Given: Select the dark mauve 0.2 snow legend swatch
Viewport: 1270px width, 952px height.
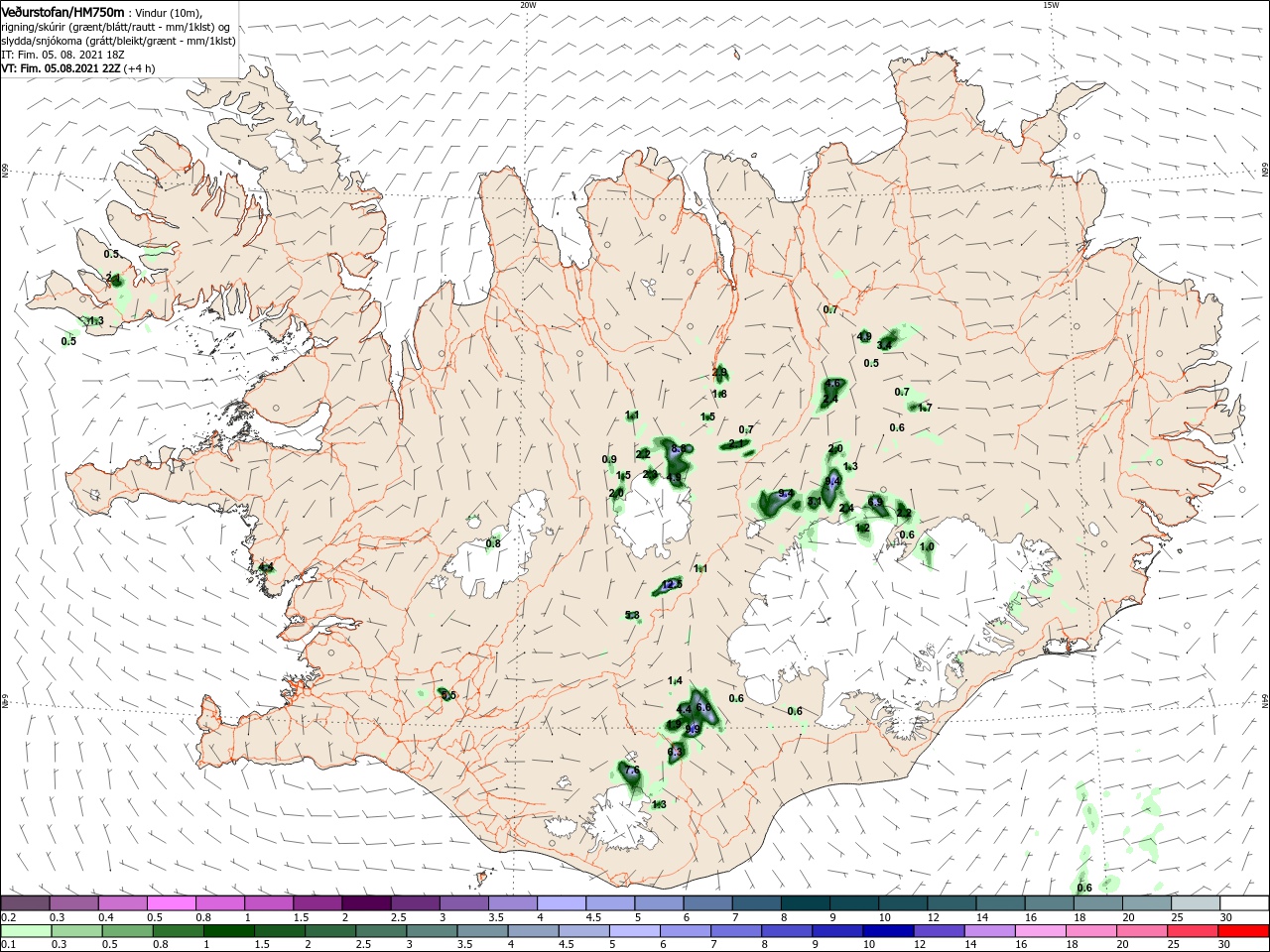Looking at the screenshot, I should 26,902.
